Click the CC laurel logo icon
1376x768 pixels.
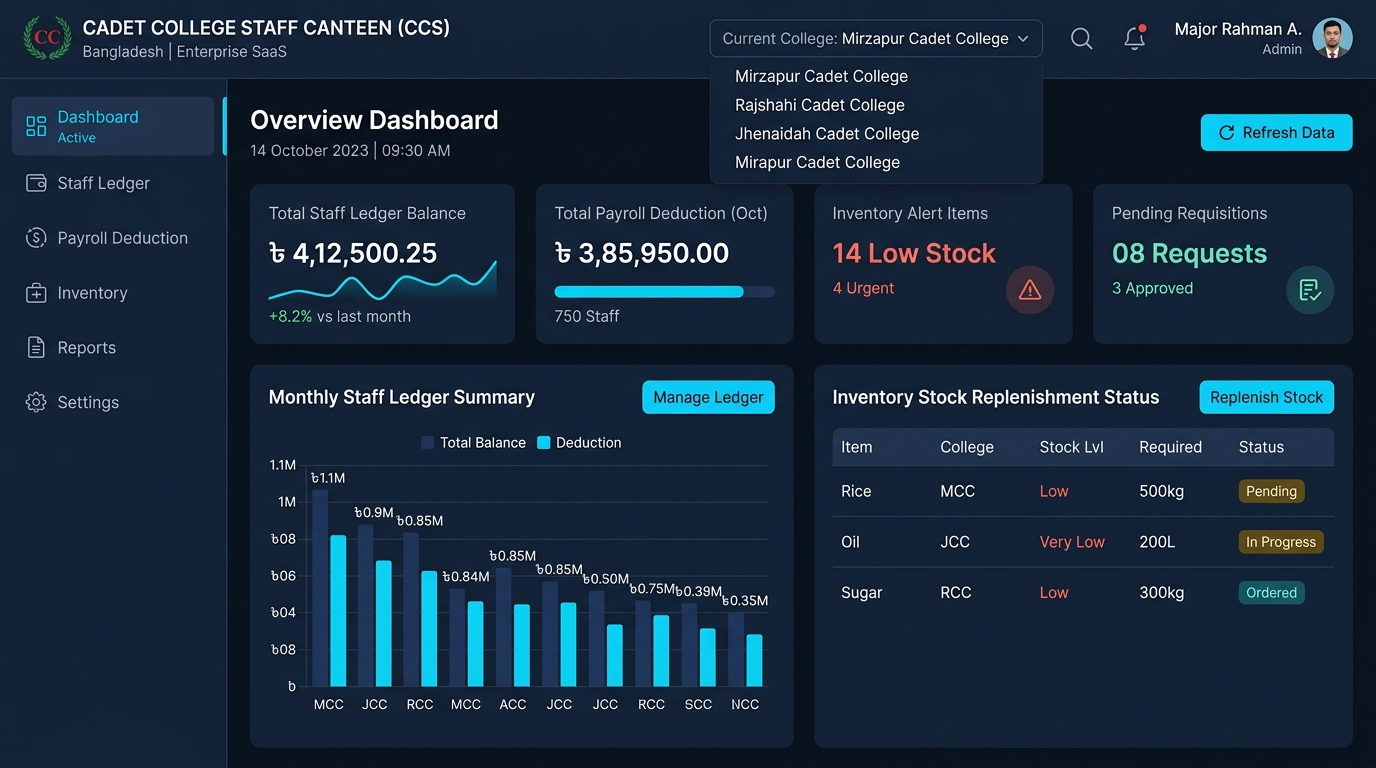47,38
